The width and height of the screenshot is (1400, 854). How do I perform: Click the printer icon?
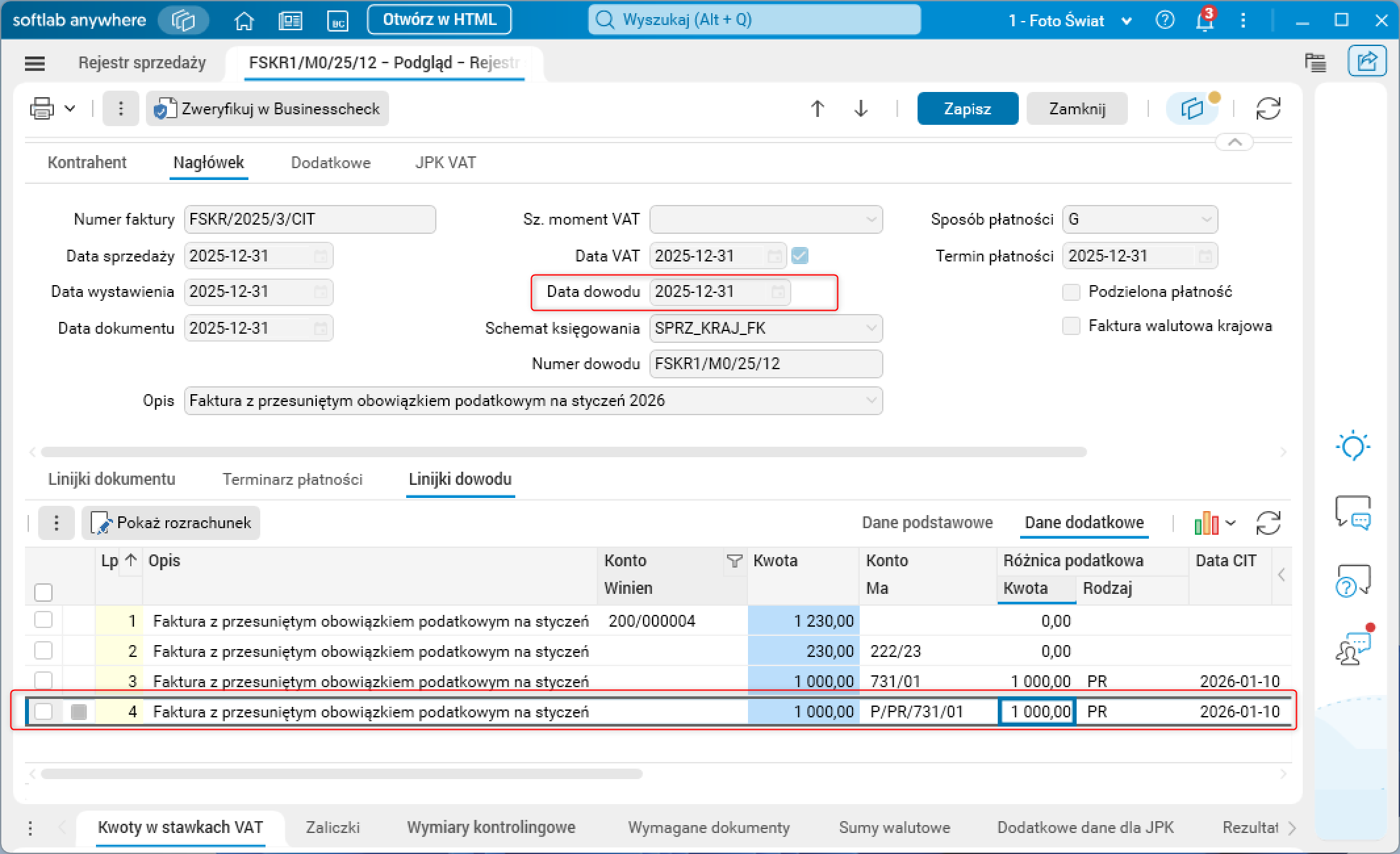(x=42, y=108)
